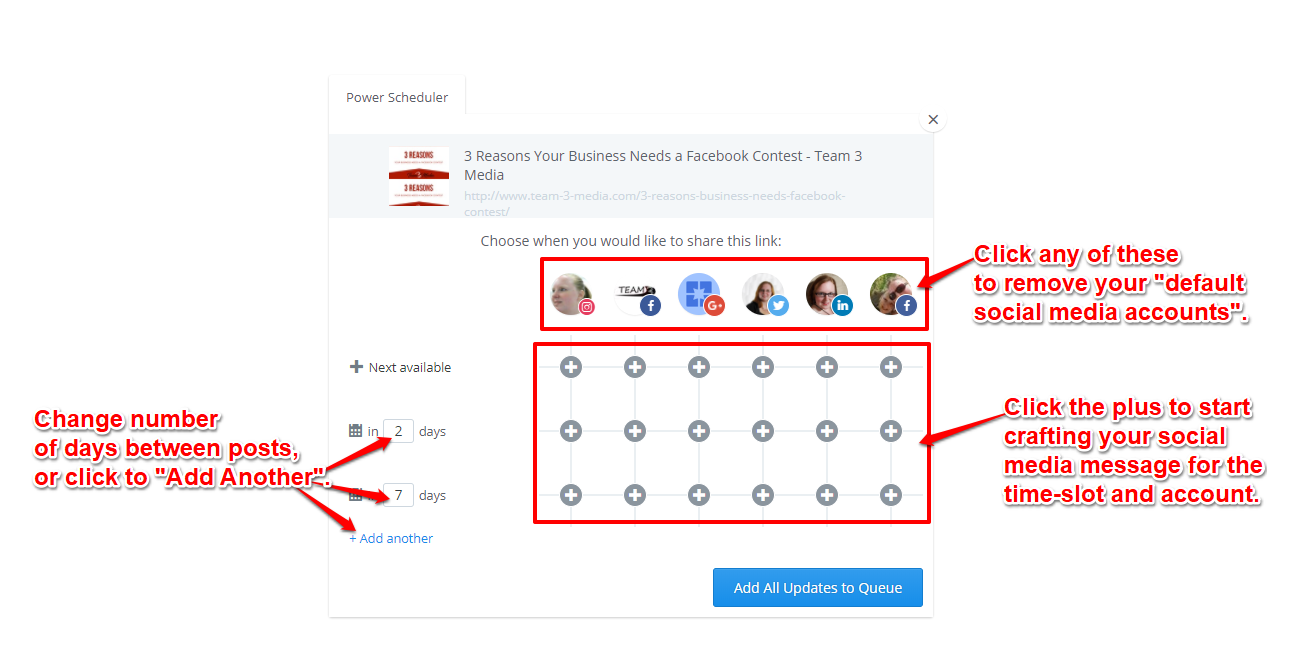Add 2-day post for Google+ account

coord(699,431)
